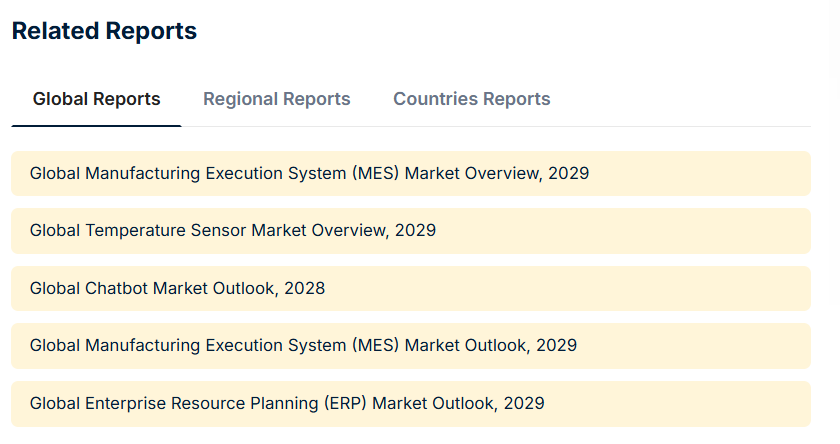
Task: Switch to the Global Reports tab
Action: (96, 99)
